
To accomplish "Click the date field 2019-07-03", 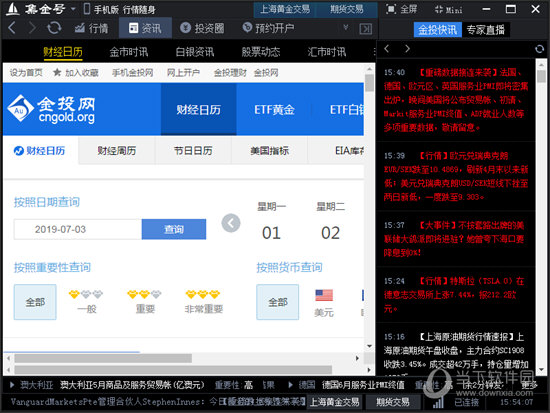I will [78, 229].
